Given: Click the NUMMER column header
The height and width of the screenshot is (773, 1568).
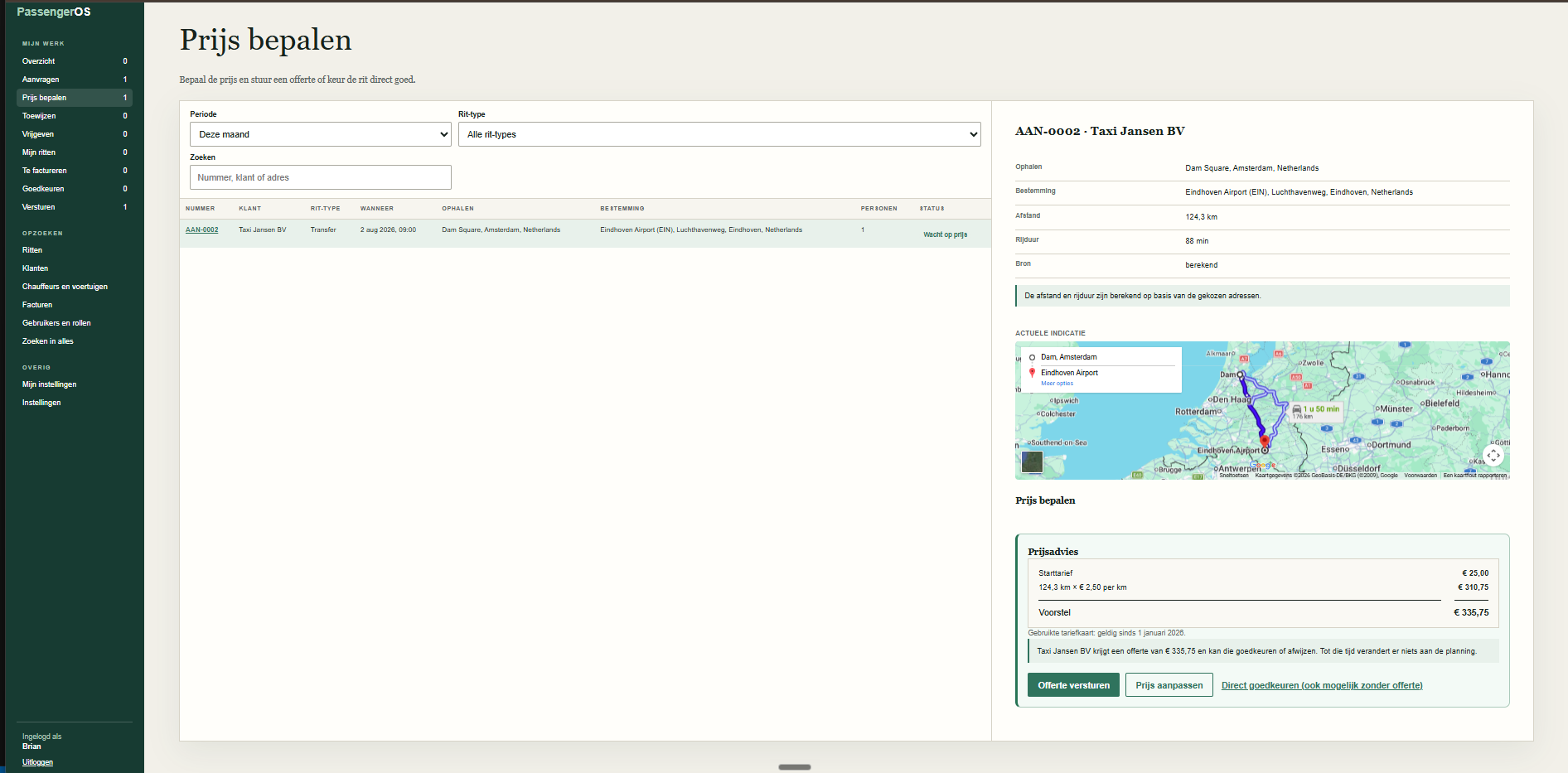Looking at the screenshot, I should point(200,209).
